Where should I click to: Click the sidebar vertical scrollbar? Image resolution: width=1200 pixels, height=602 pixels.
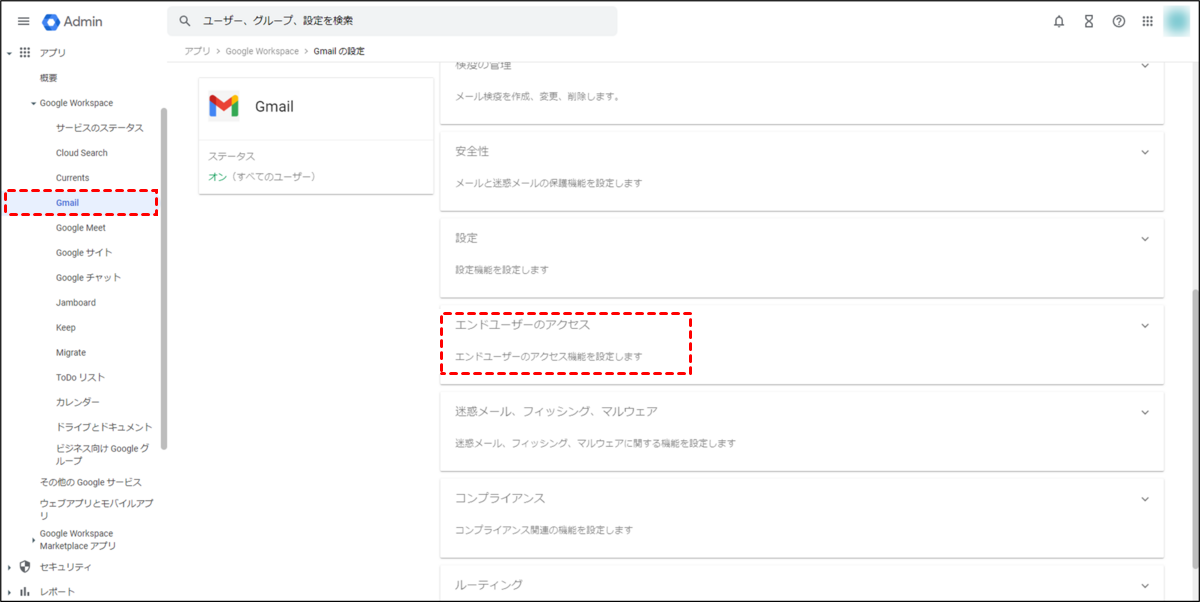(x=164, y=278)
